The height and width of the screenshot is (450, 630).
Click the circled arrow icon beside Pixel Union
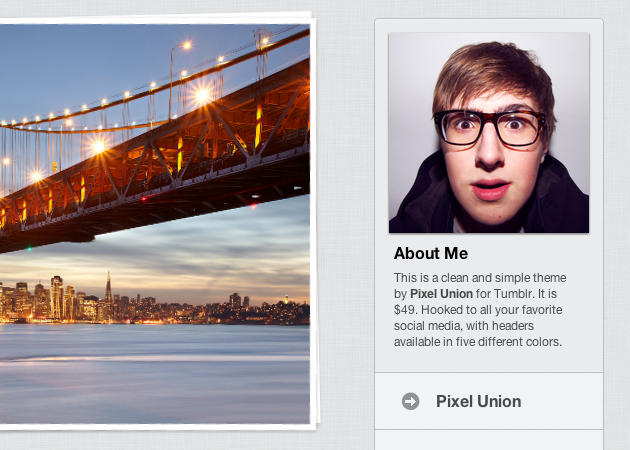(x=410, y=401)
